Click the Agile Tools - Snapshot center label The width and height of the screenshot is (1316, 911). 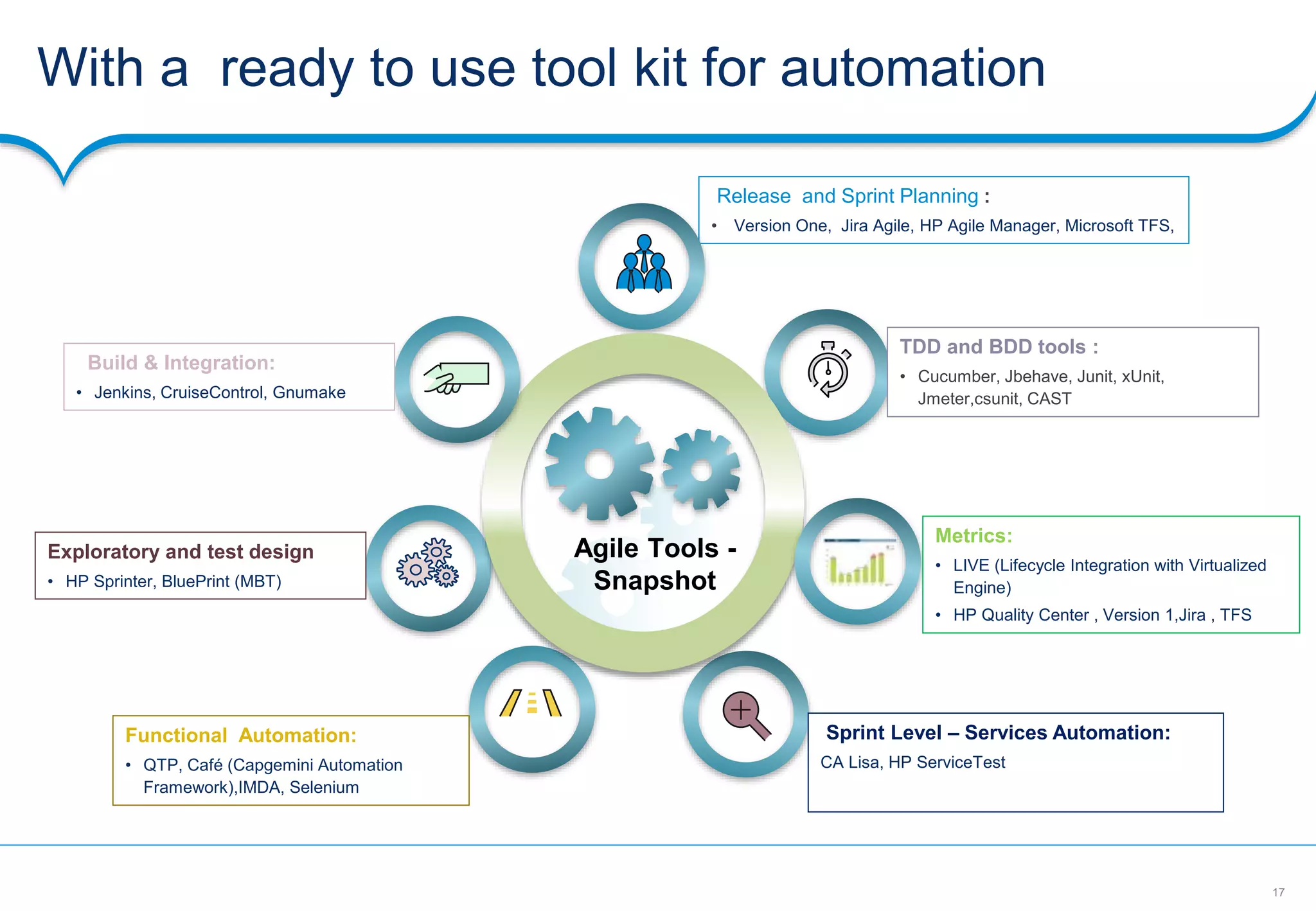pos(655,564)
